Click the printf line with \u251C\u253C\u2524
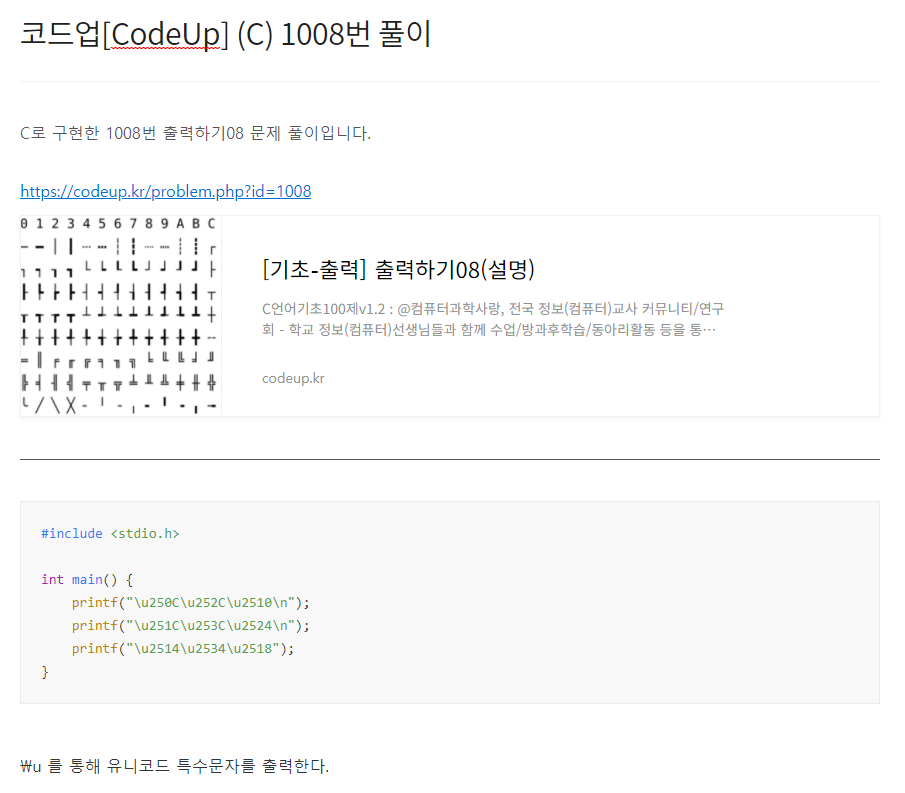This screenshot has width=905, height=793. 190,626
